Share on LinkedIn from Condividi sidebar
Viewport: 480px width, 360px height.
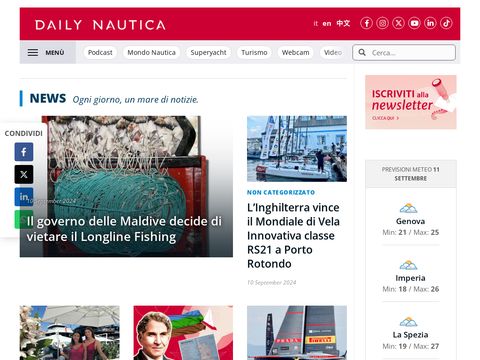(24, 197)
